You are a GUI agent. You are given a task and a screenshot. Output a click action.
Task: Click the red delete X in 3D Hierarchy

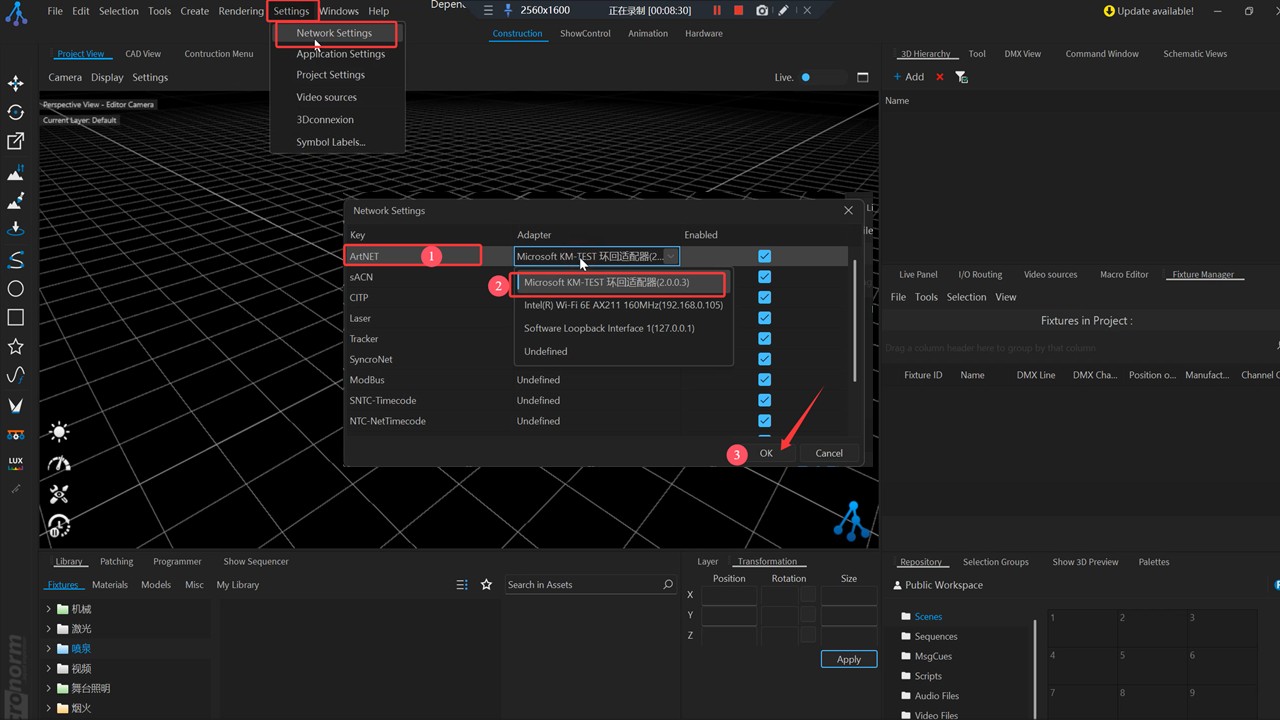pos(940,77)
